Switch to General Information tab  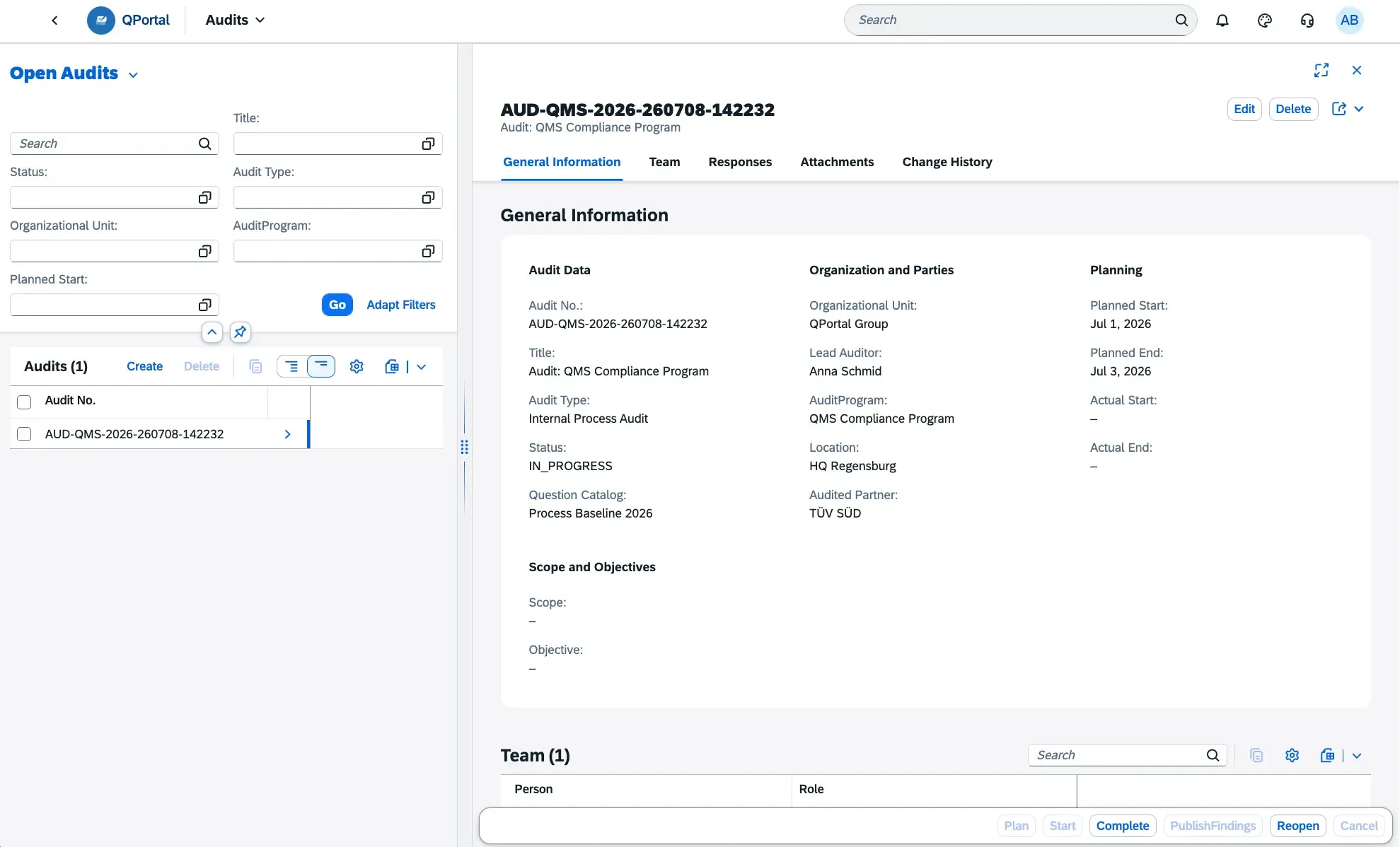pyautogui.click(x=562, y=162)
